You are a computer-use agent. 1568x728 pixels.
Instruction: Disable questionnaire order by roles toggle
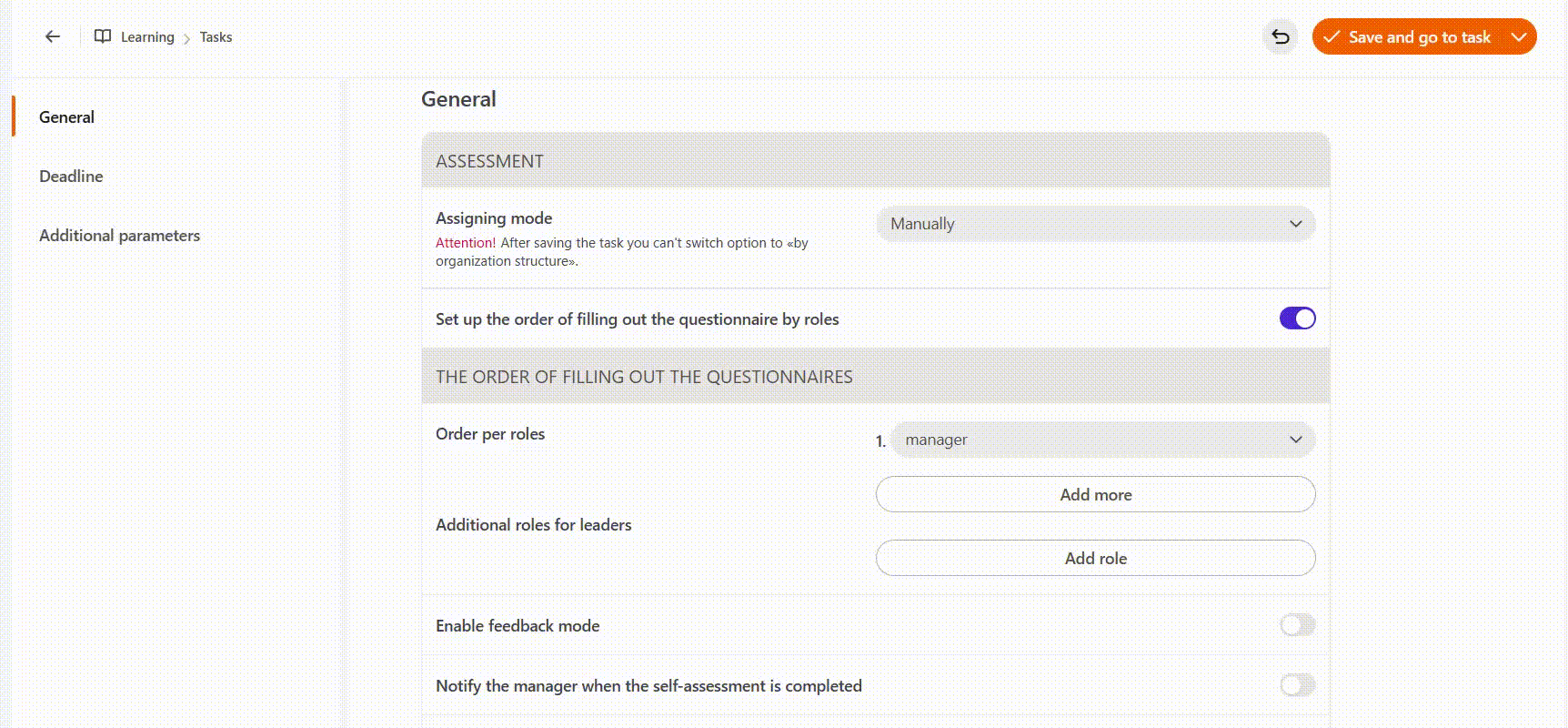pyautogui.click(x=1297, y=318)
